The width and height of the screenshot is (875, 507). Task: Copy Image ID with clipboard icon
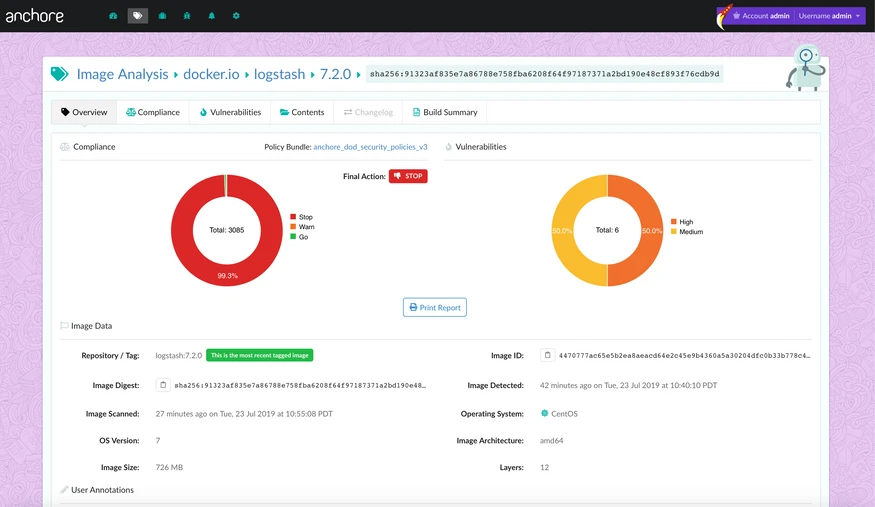tap(547, 355)
